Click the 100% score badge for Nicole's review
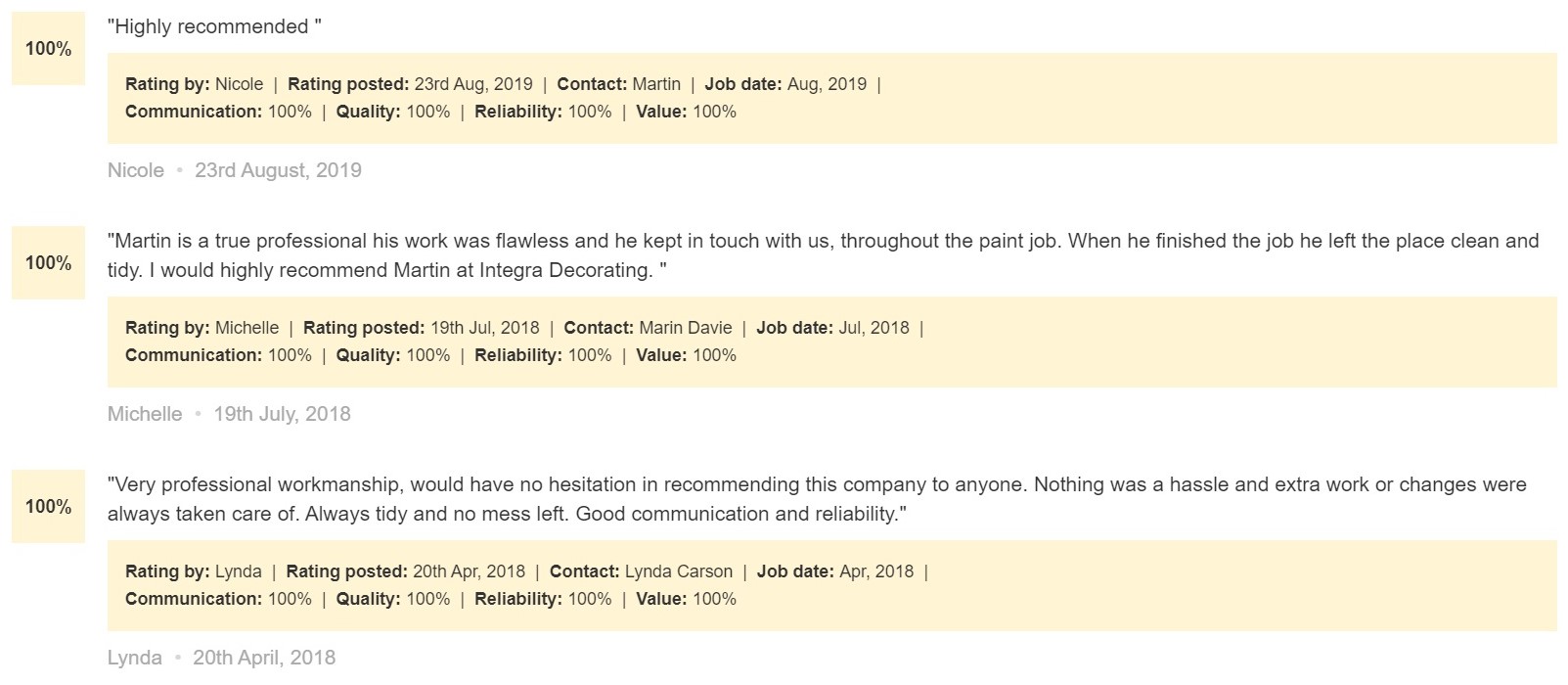The height and width of the screenshot is (685, 1568). [48, 49]
